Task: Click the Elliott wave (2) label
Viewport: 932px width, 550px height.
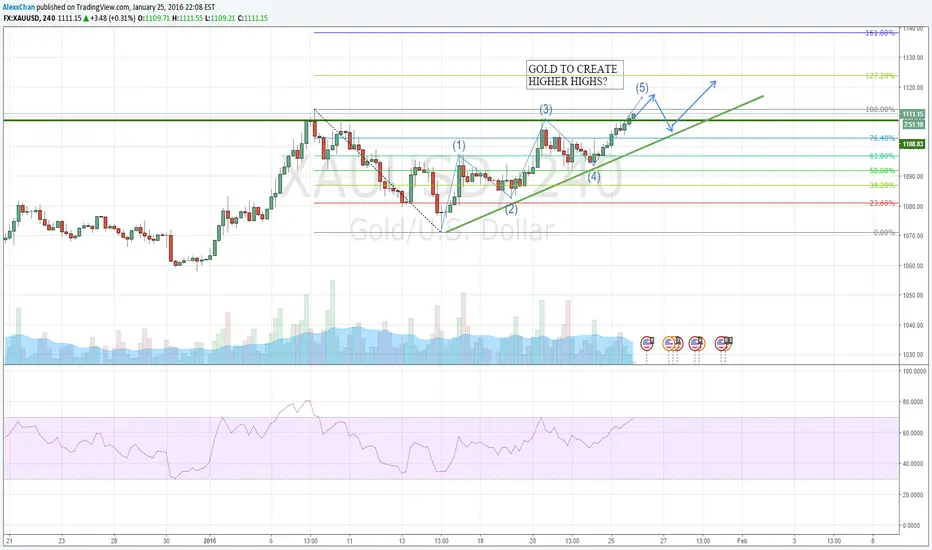Action: 511,209
